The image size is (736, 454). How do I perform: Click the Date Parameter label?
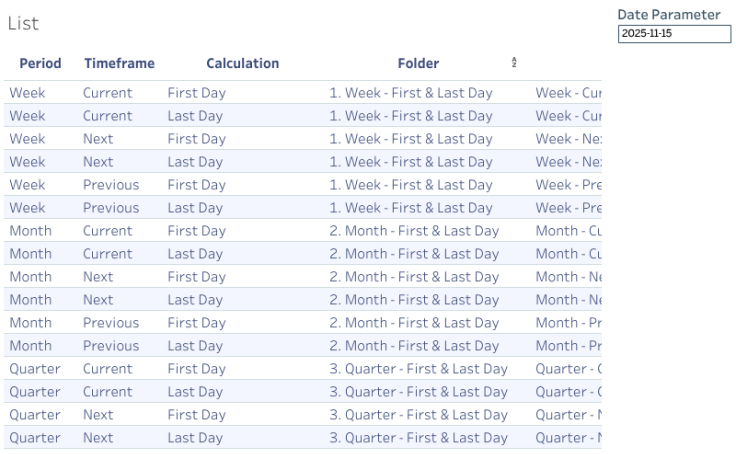668,15
